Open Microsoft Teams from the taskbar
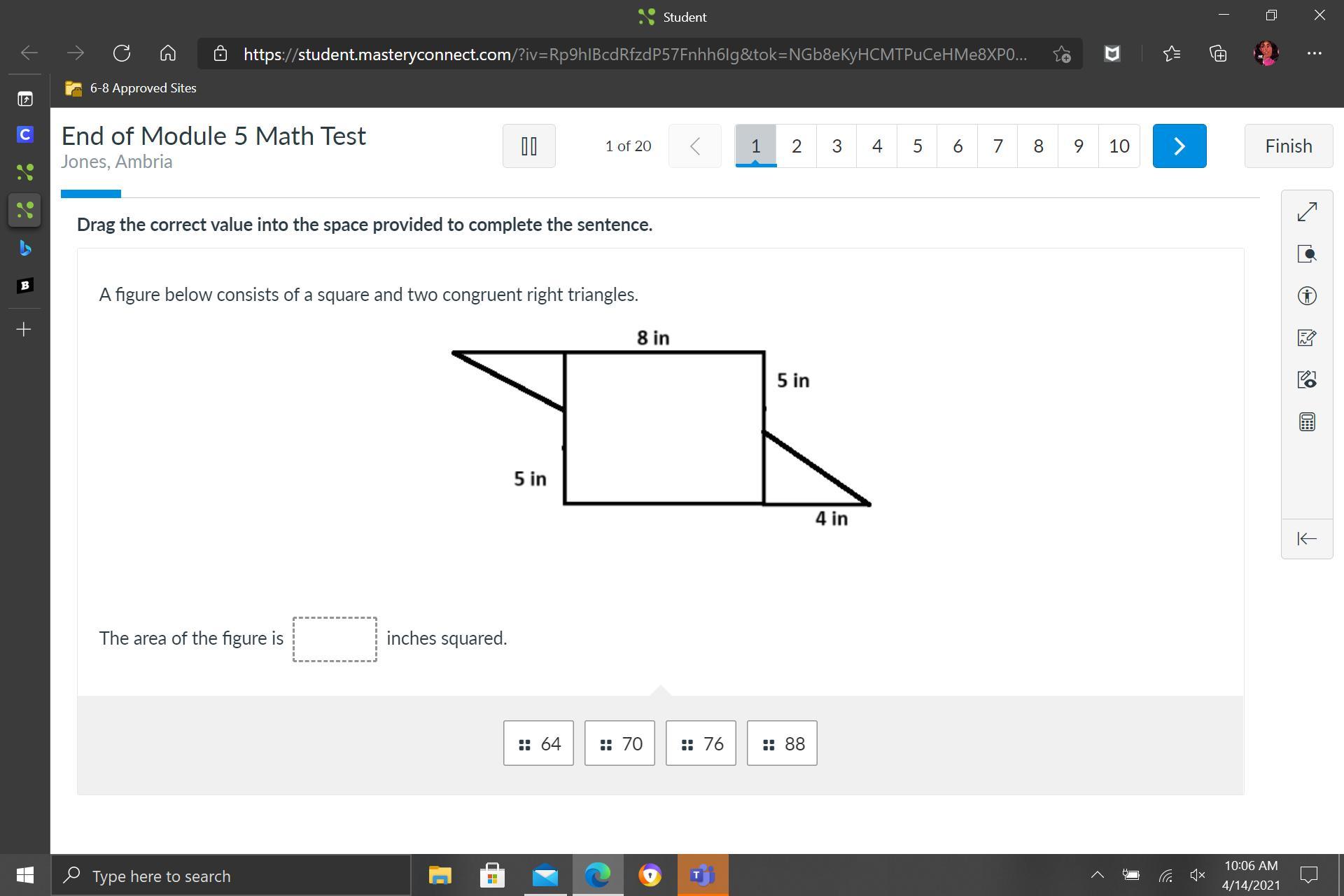1344x896 pixels. click(702, 875)
